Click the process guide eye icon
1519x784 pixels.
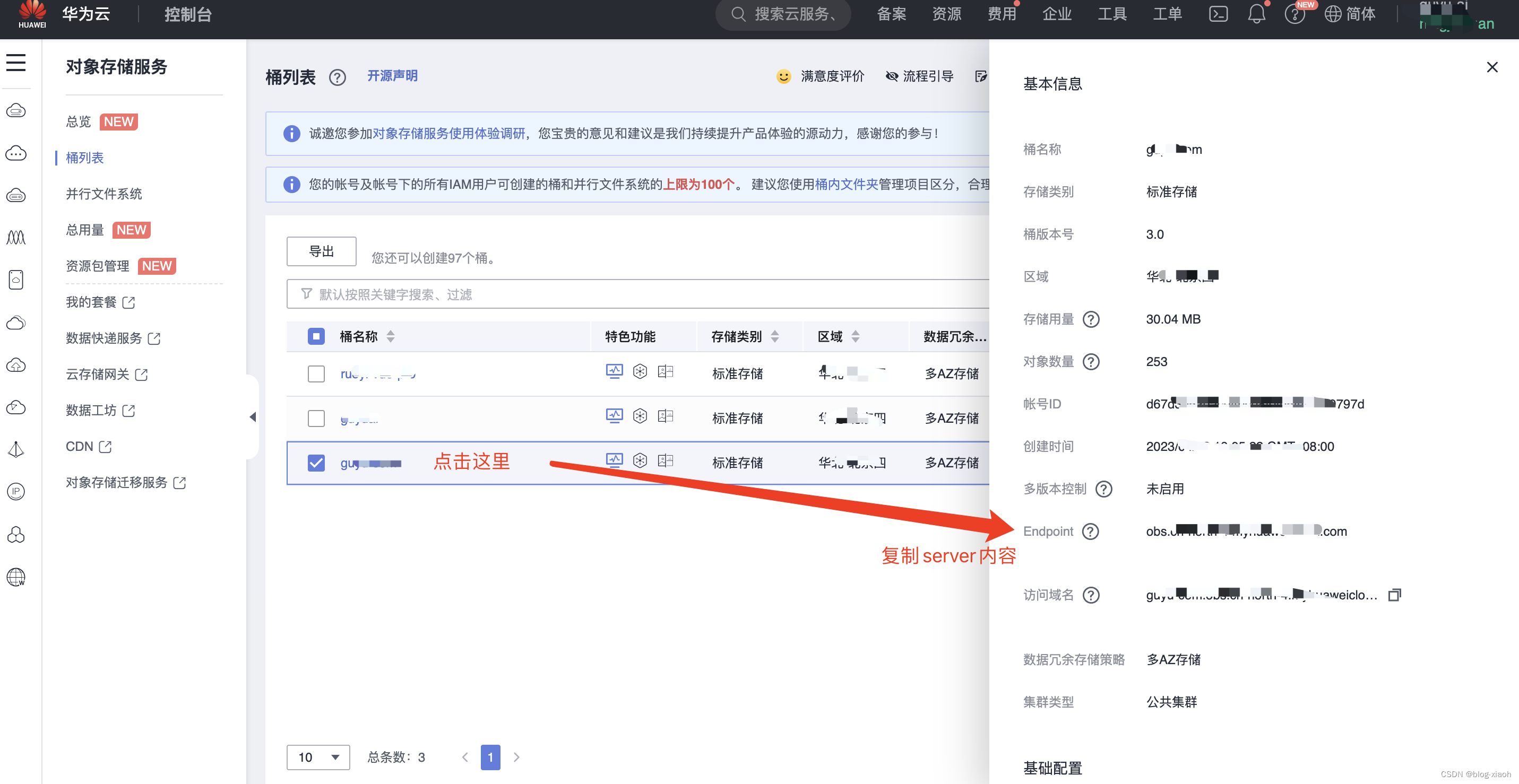[892, 76]
